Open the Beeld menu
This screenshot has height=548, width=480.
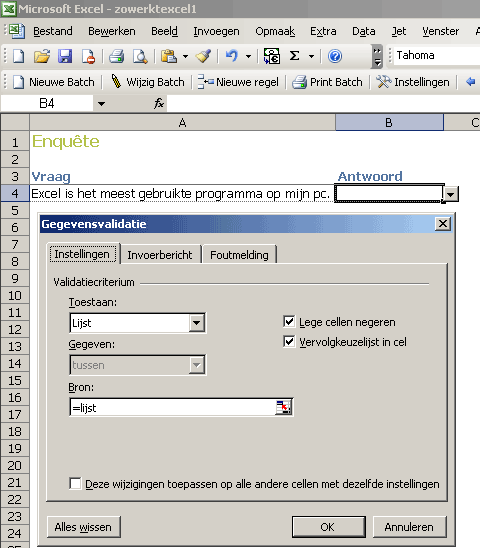164,31
